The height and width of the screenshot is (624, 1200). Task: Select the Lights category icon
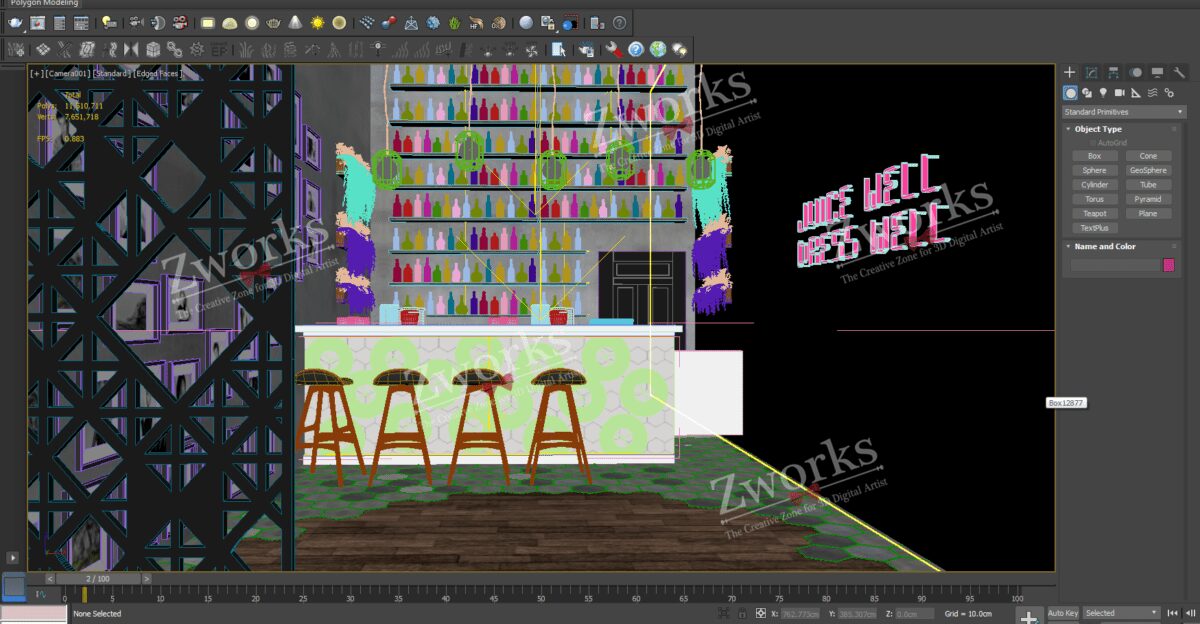coord(1103,93)
